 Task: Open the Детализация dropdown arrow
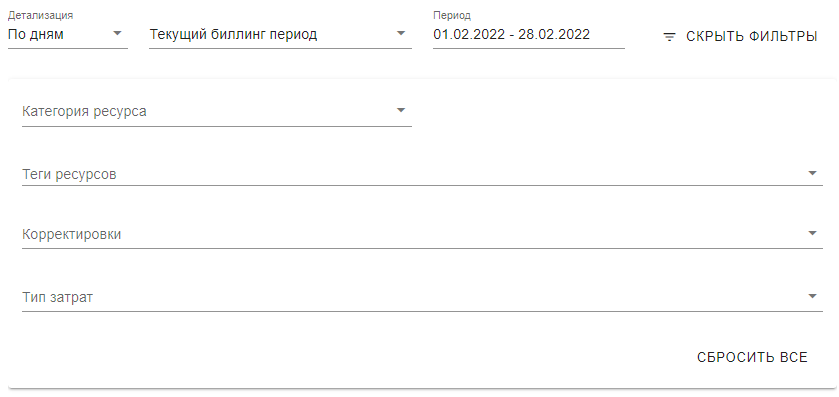[x=118, y=34]
